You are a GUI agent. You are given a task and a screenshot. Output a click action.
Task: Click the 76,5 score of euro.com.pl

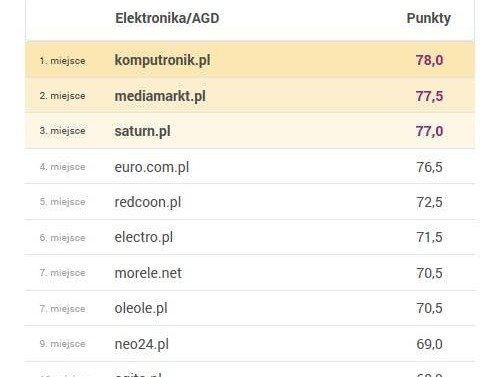tap(429, 167)
